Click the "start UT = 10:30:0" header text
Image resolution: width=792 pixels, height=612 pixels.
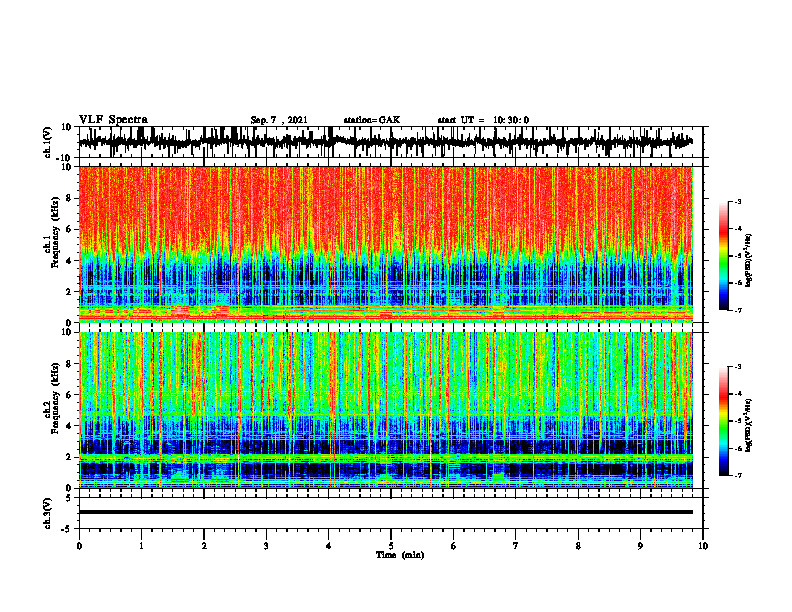pyautogui.click(x=483, y=120)
